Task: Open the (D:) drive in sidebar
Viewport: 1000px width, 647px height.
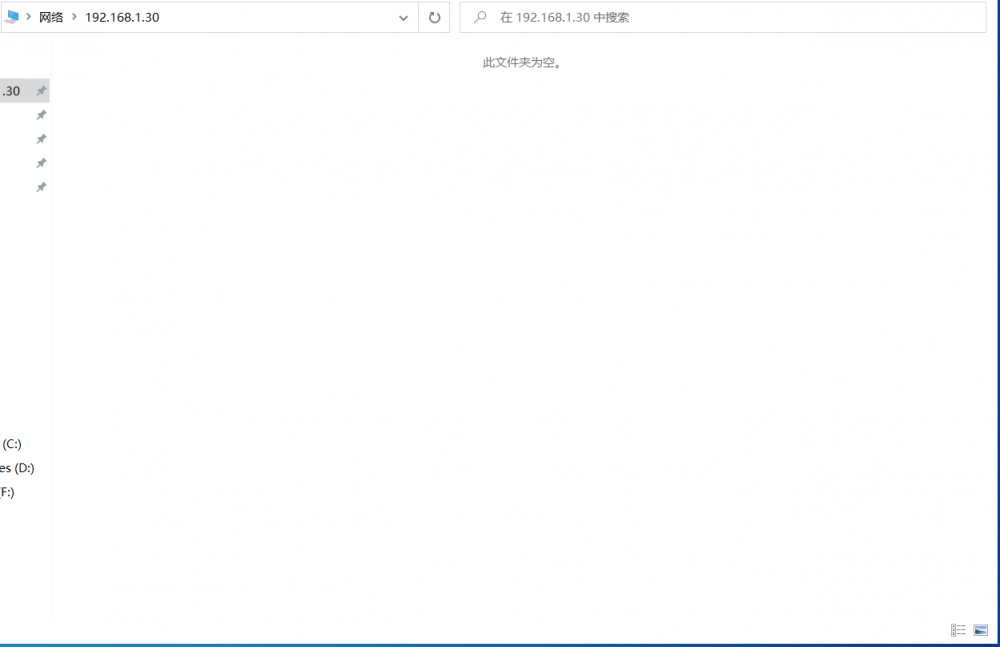Action: click(17, 468)
